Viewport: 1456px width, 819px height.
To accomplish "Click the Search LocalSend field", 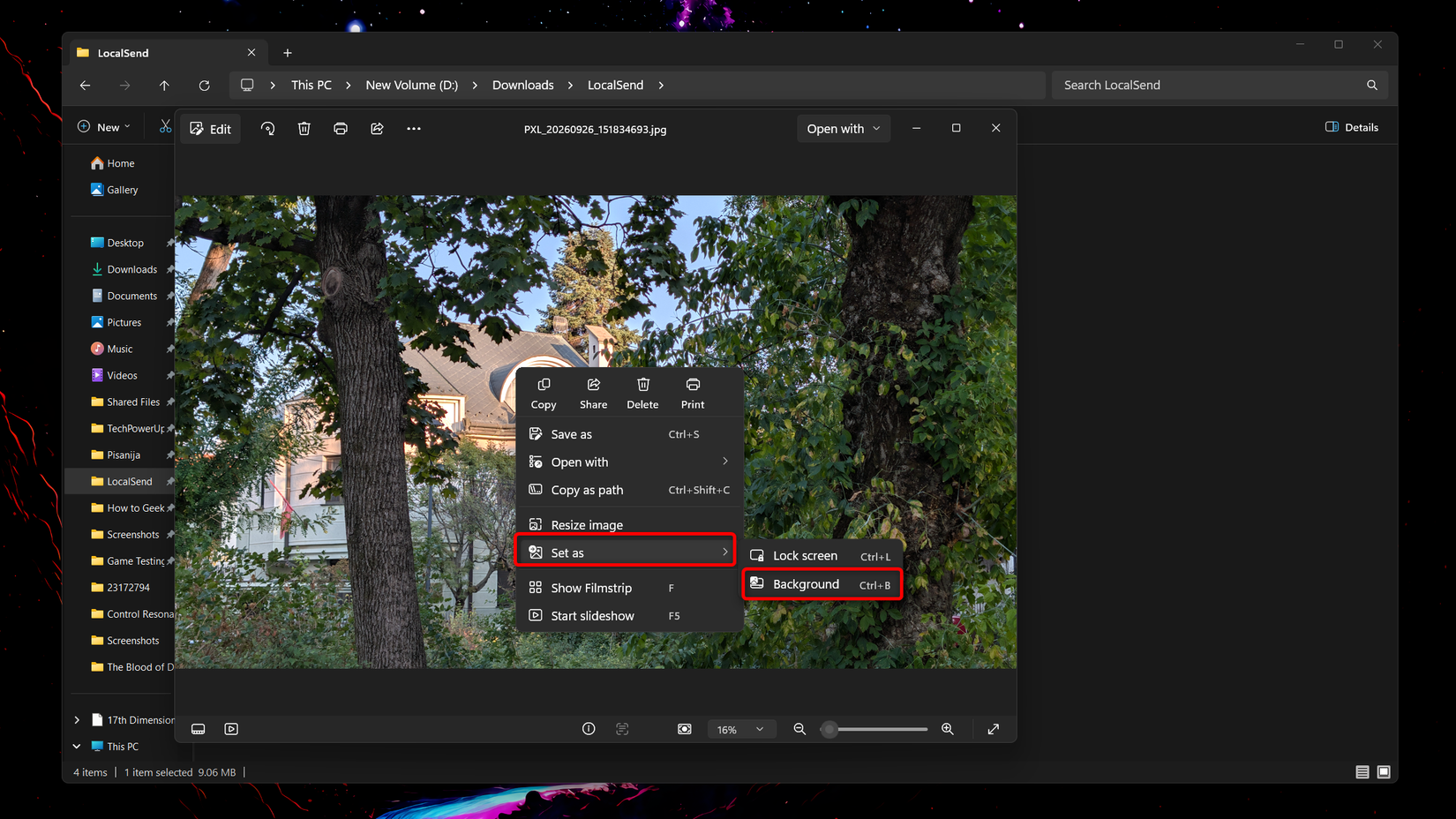I will 1220,86.
